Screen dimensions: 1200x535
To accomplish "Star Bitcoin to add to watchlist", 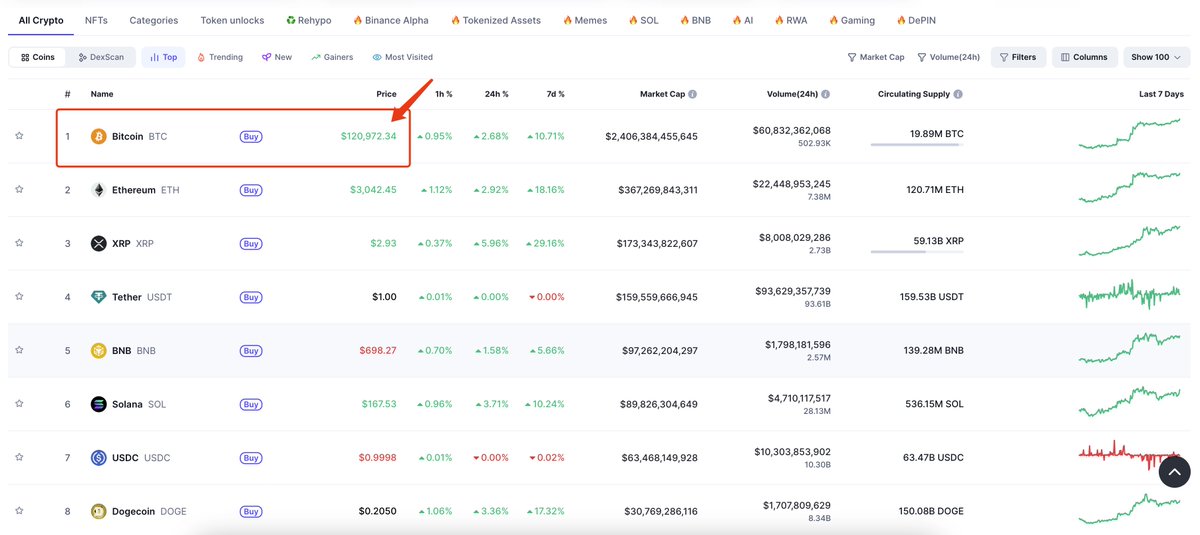I will tap(19, 136).
